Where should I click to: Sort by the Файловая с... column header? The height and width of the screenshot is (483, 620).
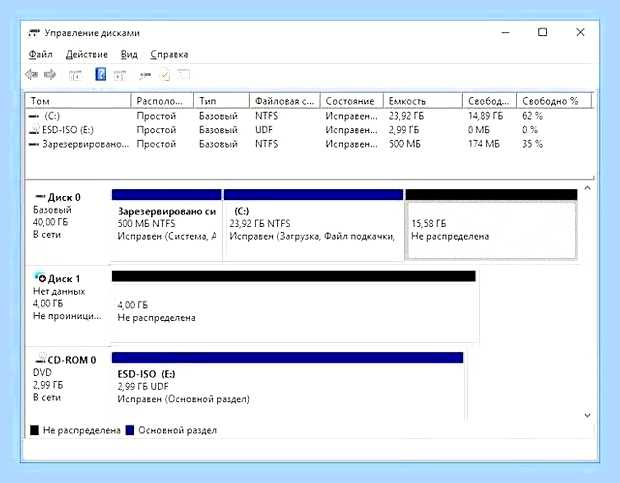[285, 101]
